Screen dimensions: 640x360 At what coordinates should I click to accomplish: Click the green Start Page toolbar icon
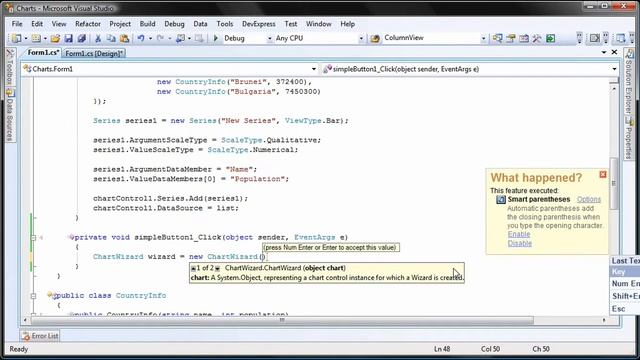click(x=551, y=38)
